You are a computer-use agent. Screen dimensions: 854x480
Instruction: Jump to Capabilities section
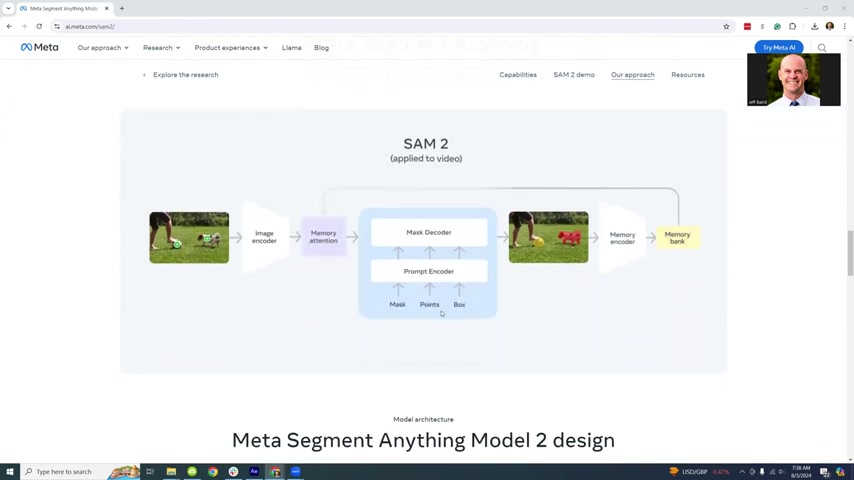tap(518, 75)
